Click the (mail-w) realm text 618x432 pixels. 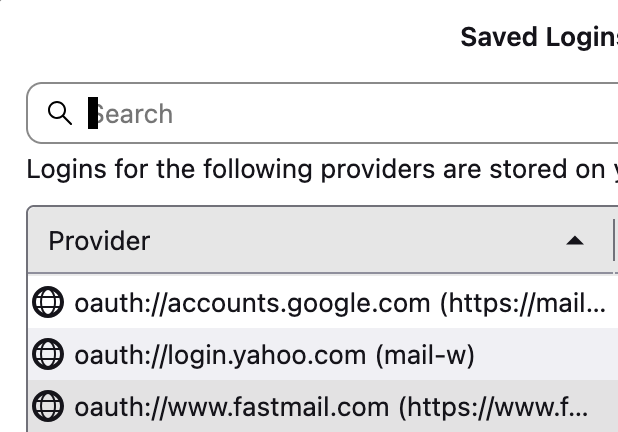coord(424,354)
